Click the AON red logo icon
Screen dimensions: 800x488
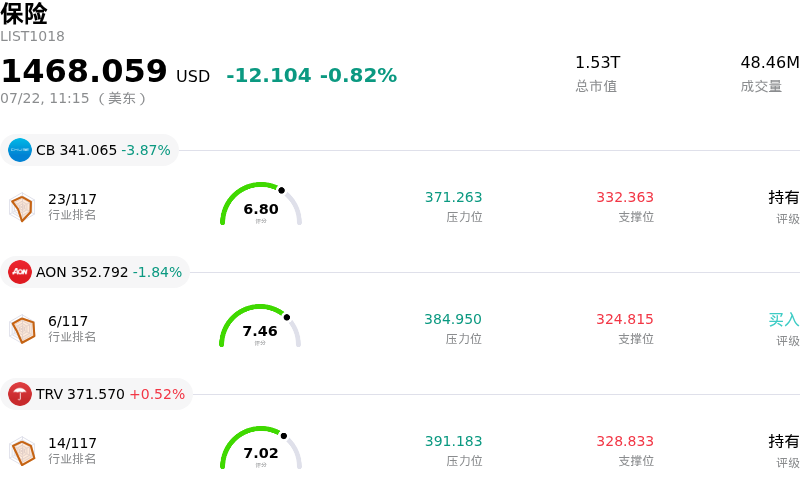tap(20, 272)
